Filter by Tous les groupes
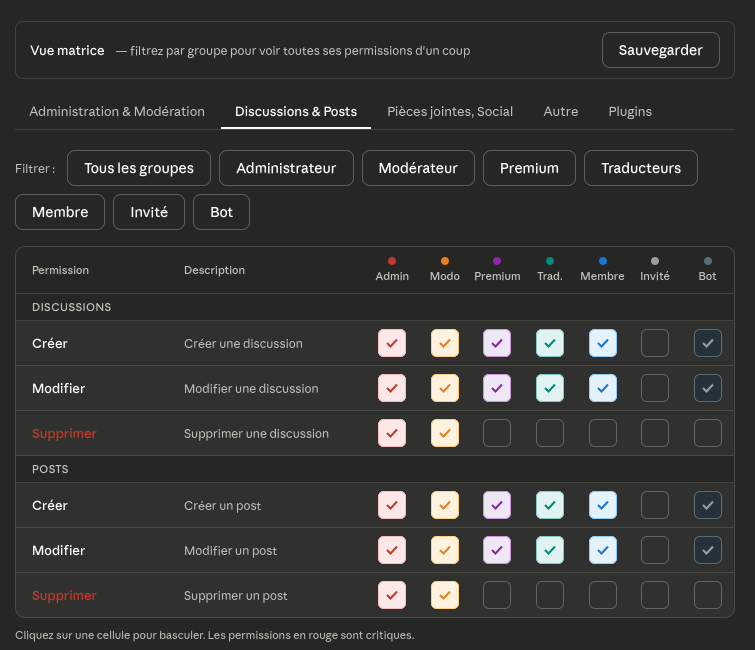The image size is (755, 650). [x=138, y=168]
